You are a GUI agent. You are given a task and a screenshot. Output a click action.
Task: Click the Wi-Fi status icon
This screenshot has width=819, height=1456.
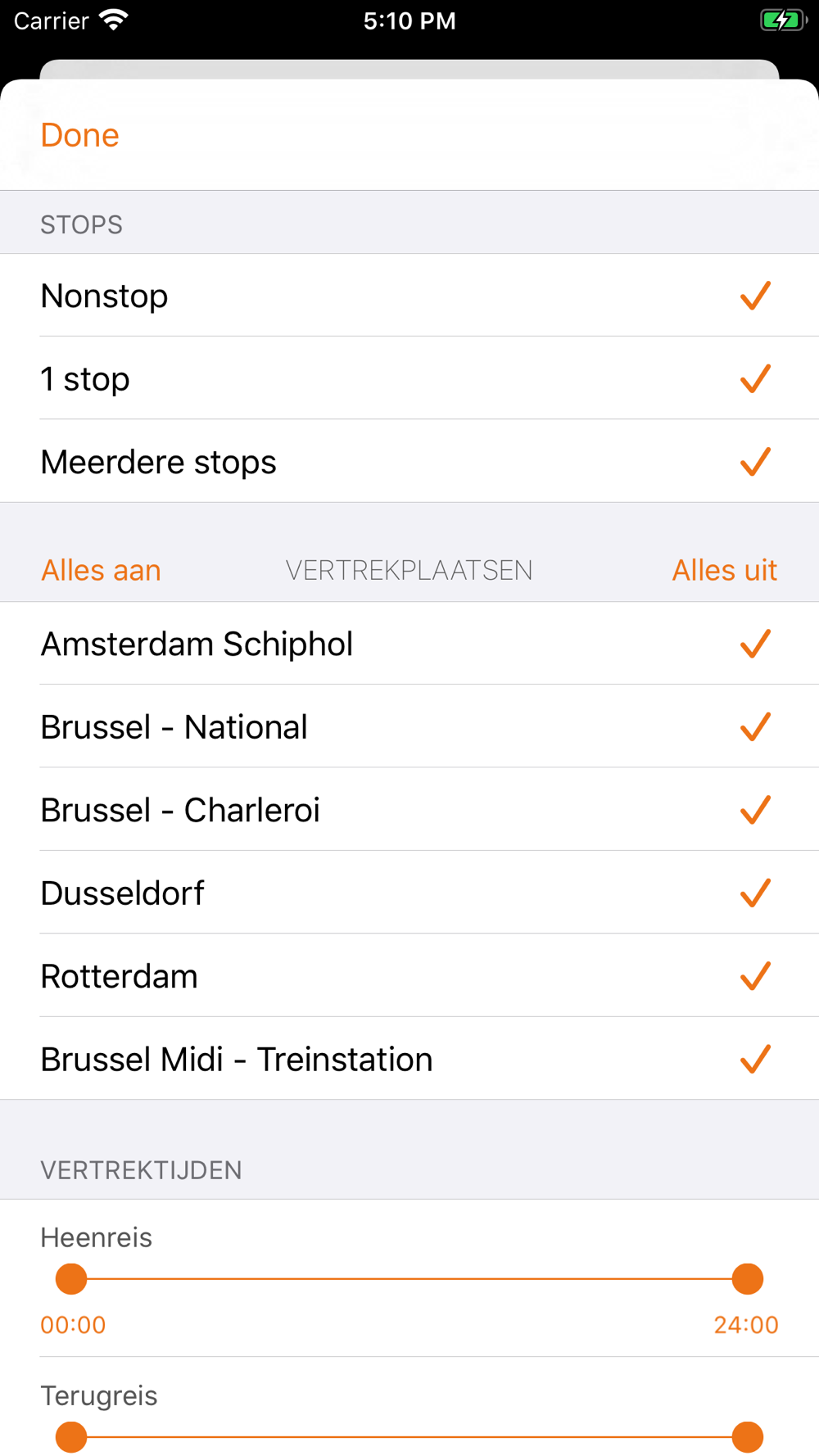[x=114, y=20]
